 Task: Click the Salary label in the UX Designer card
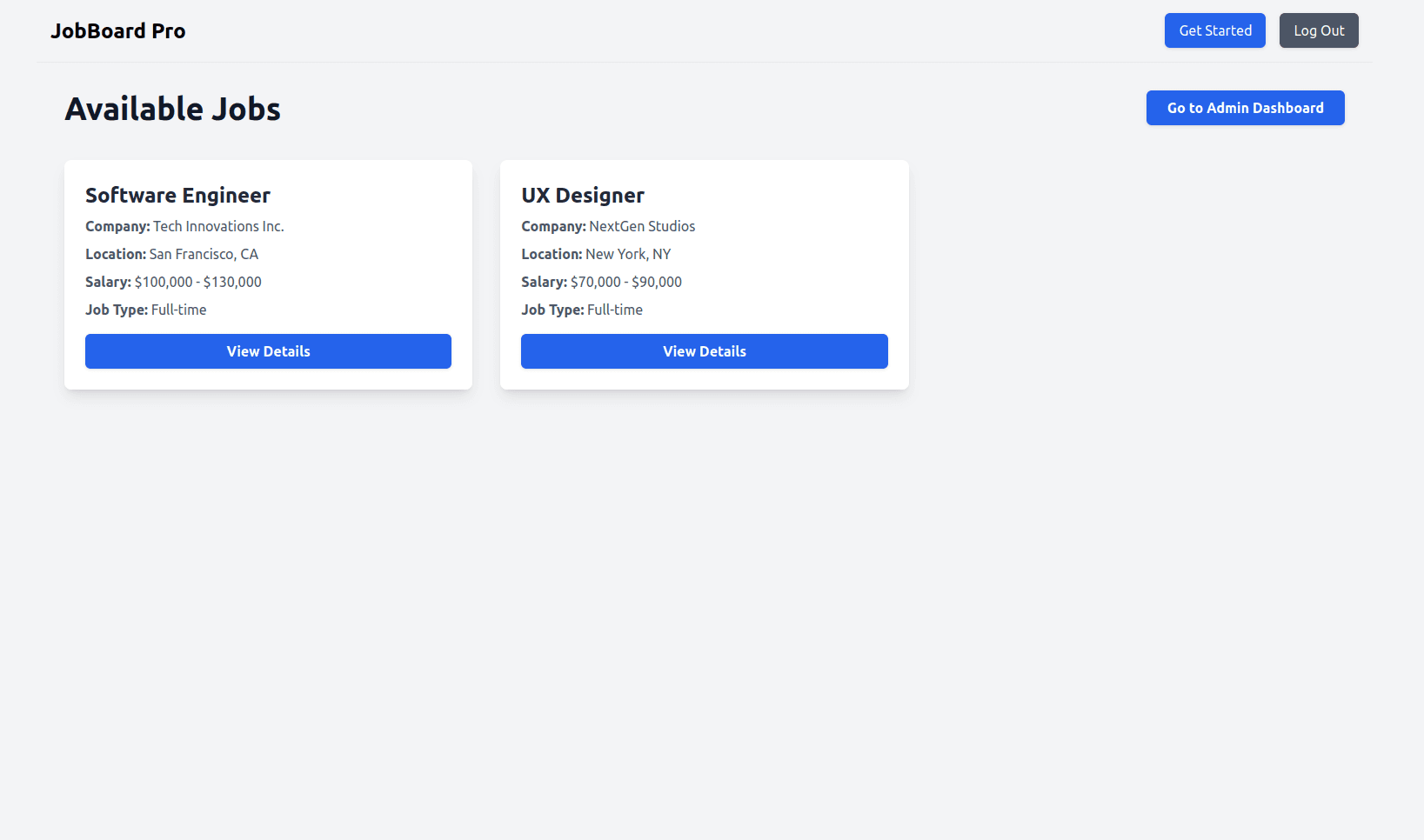point(544,282)
